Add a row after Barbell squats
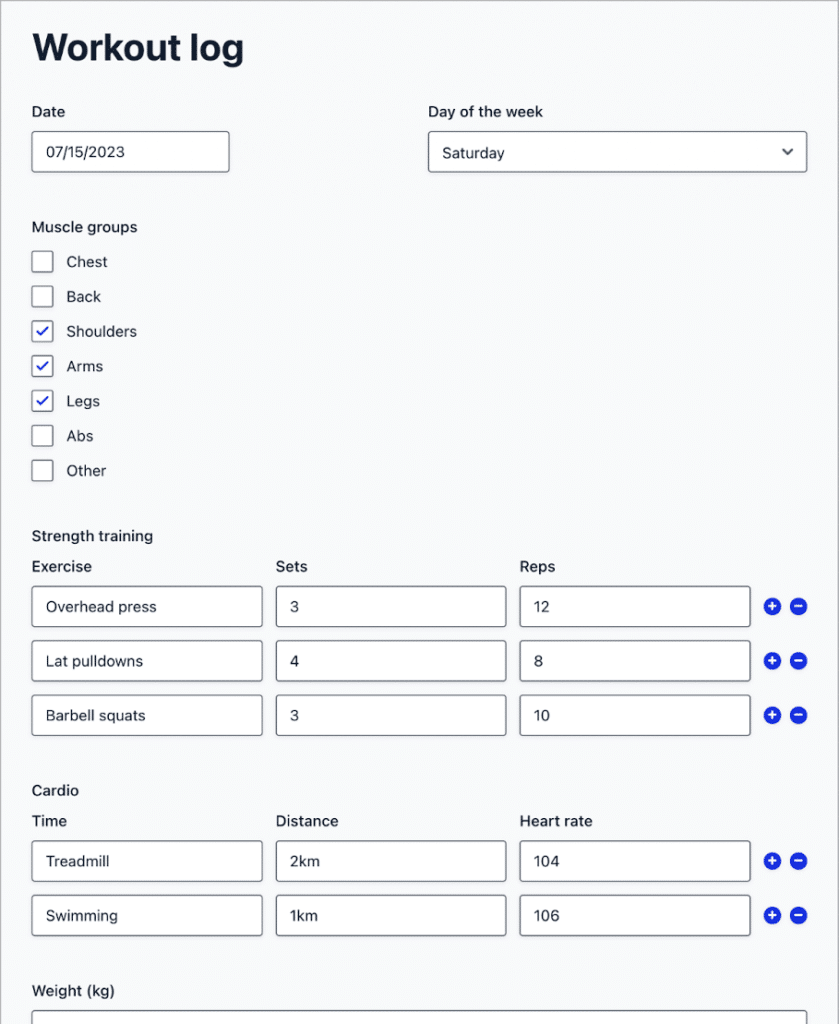Screen dimensions: 839x1024 tap(772, 715)
